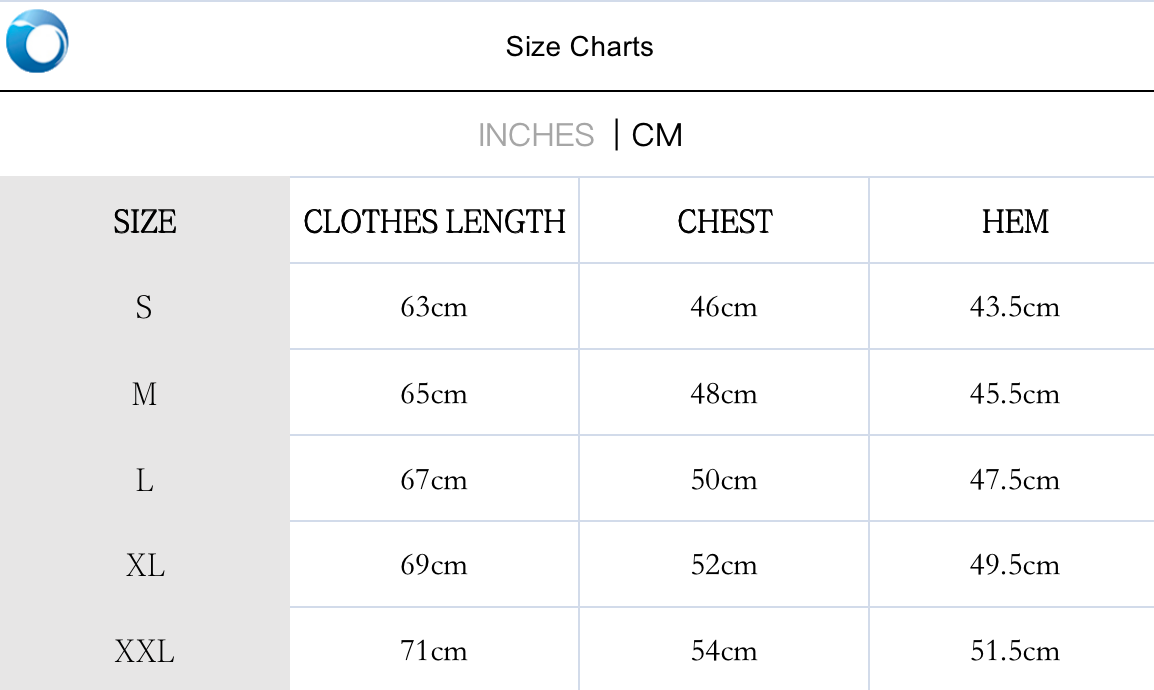This screenshot has width=1154, height=690.
Task: Switch units to INCHES
Action: pos(536,135)
